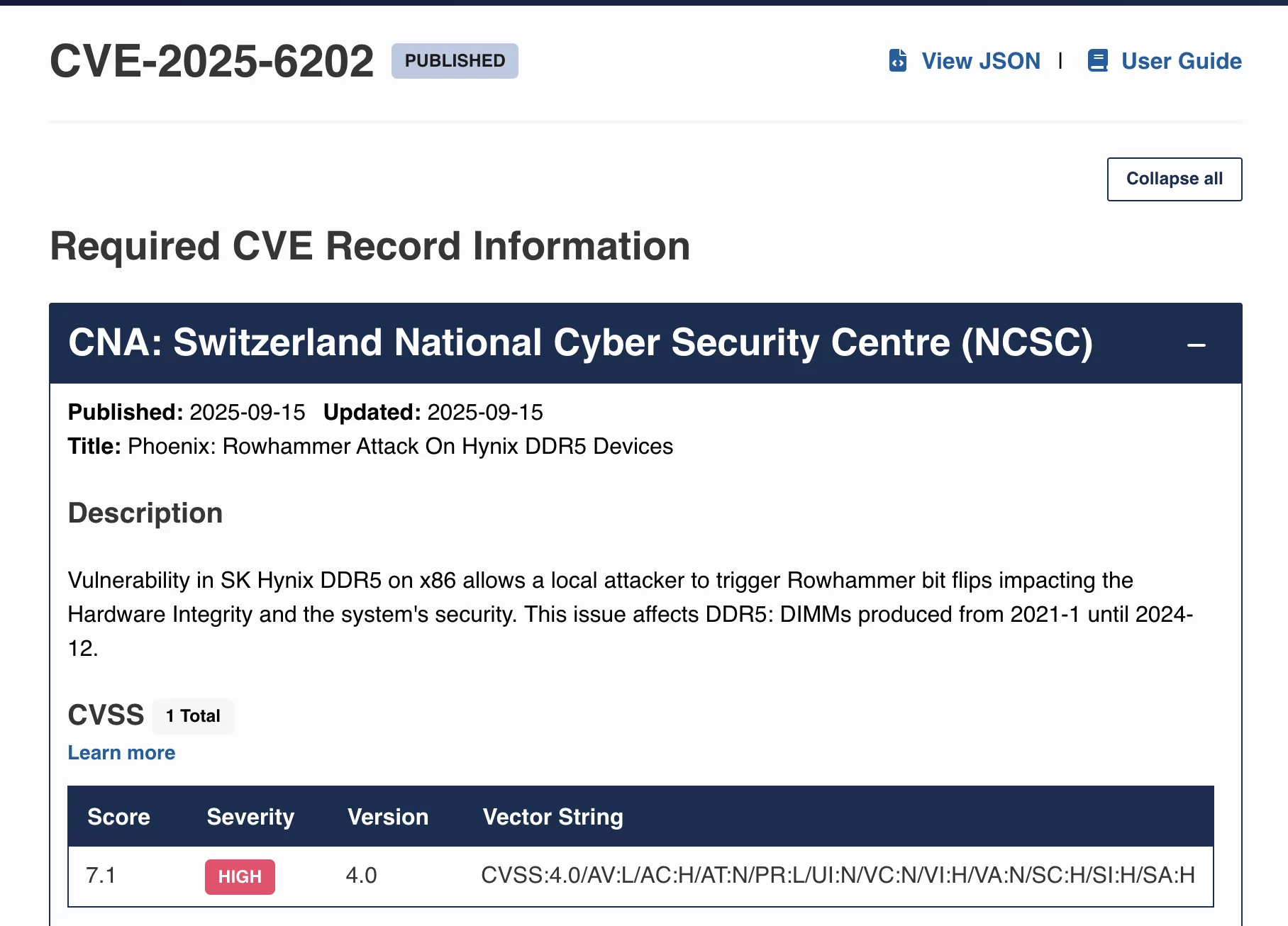
Task: Click the 1 Total CVSS count badge
Action: tap(193, 716)
